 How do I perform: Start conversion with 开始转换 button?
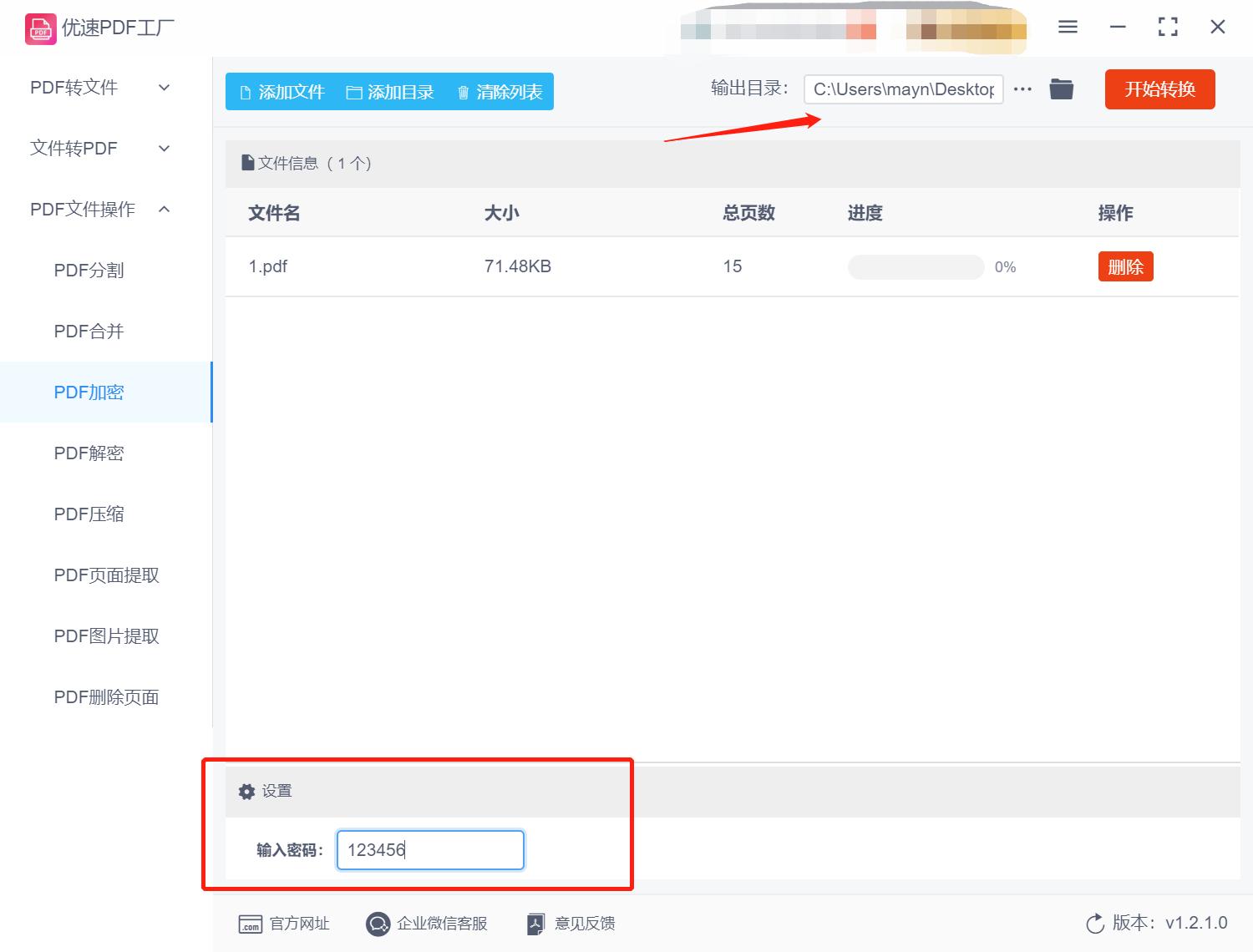pos(1159,89)
